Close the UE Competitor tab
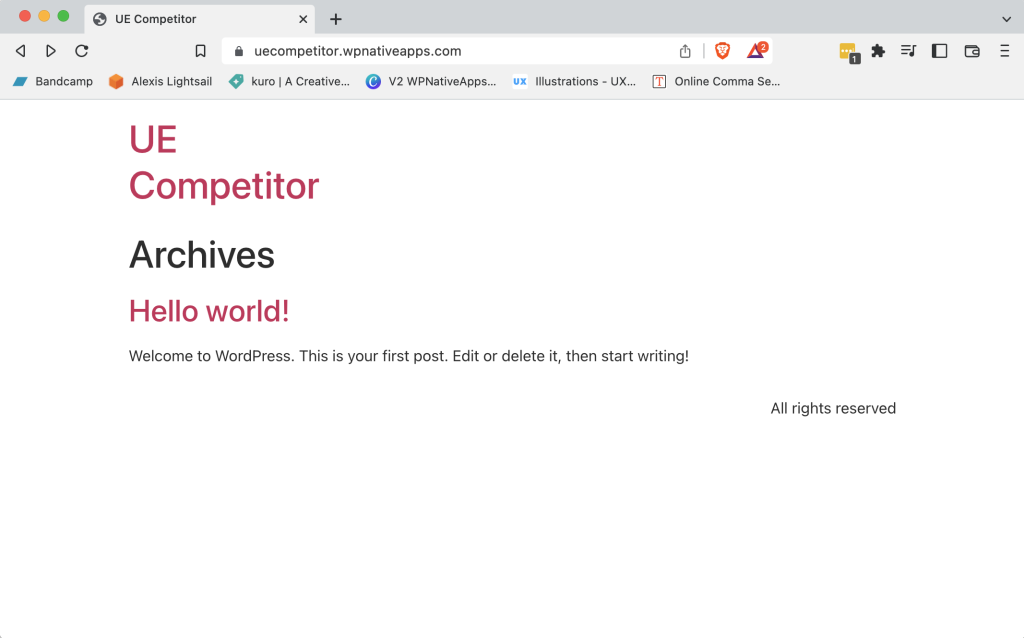Viewport: 1024px width, 638px height. [x=303, y=19]
